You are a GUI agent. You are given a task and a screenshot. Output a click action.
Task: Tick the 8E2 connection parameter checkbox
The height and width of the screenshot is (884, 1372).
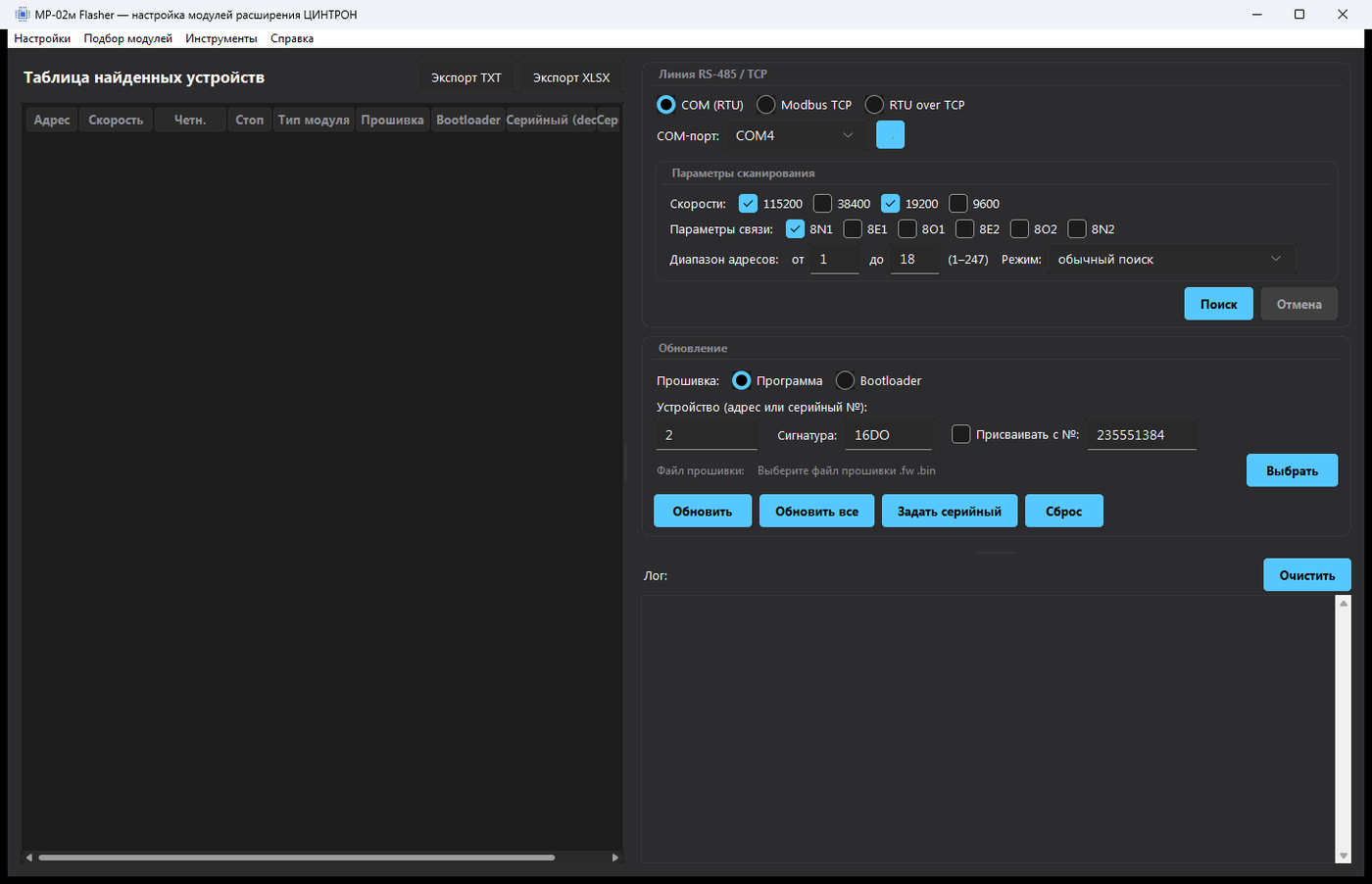964,229
